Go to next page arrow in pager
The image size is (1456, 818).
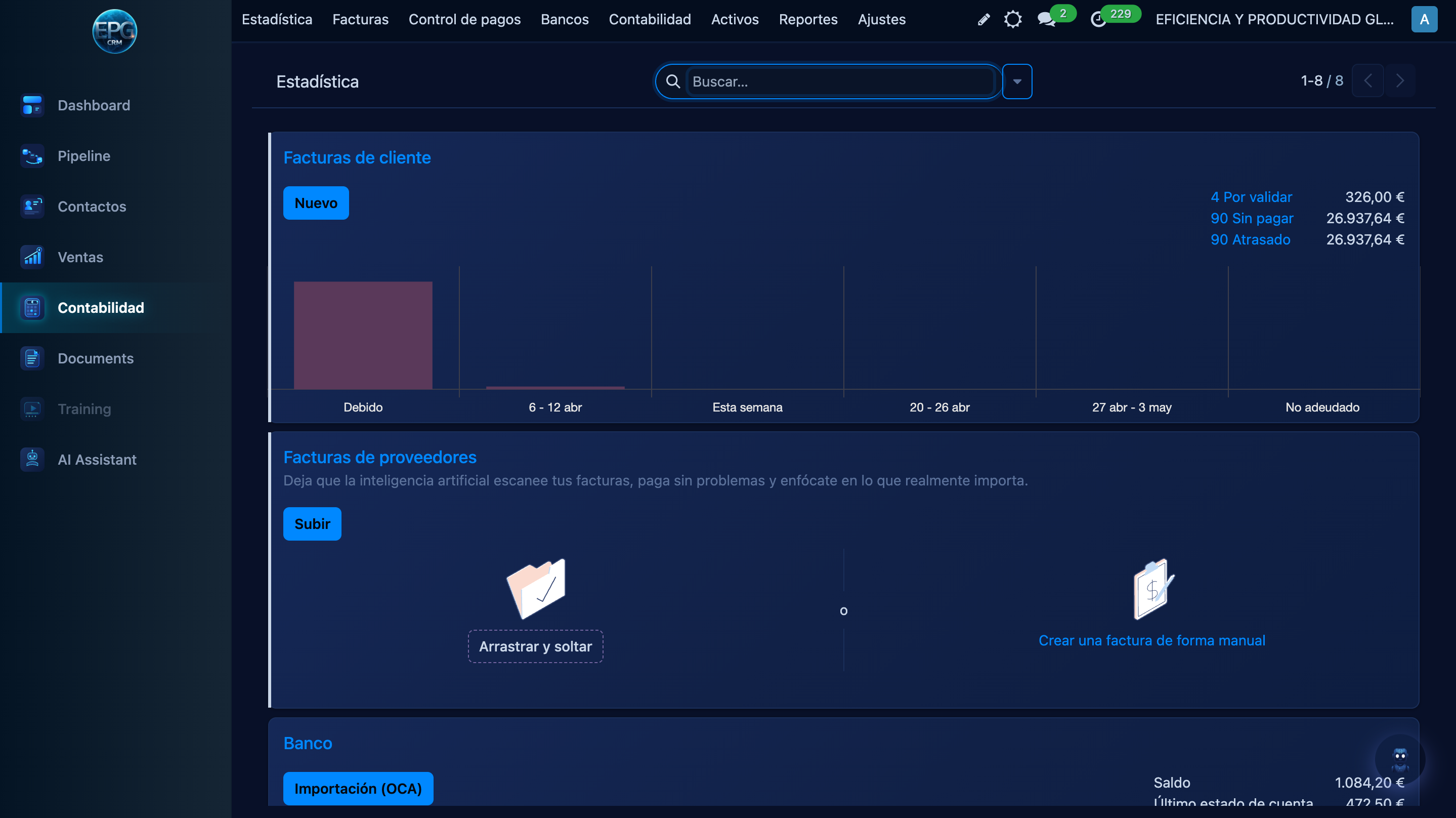coord(1399,81)
